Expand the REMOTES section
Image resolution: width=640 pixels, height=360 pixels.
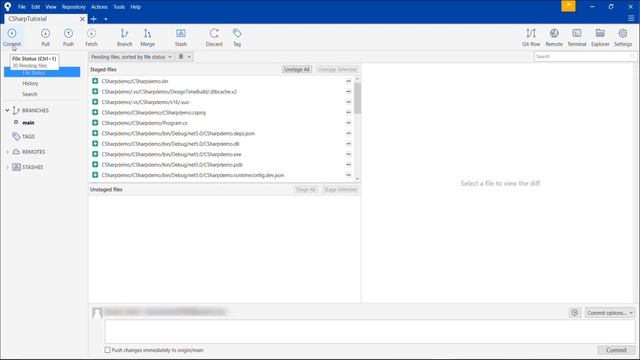click(7, 152)
